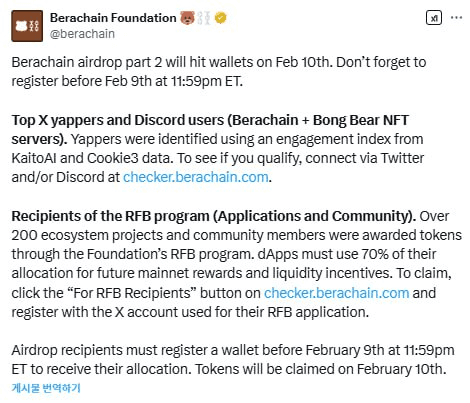Click the bold 'Recipients of the RFB program' heading
The width and height of the screenshot is (470, 403).
pyautogui.click(x=111, y=216)
